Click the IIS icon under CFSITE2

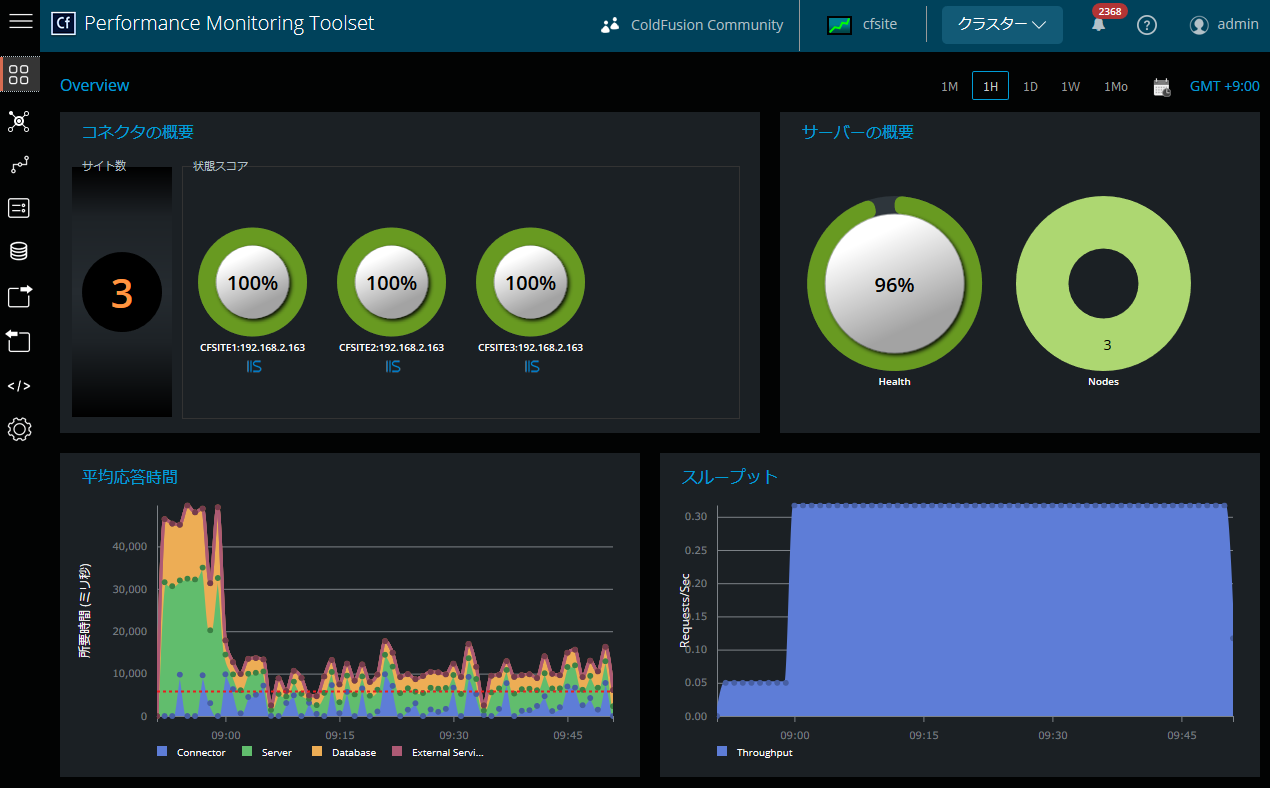point(392,367)
